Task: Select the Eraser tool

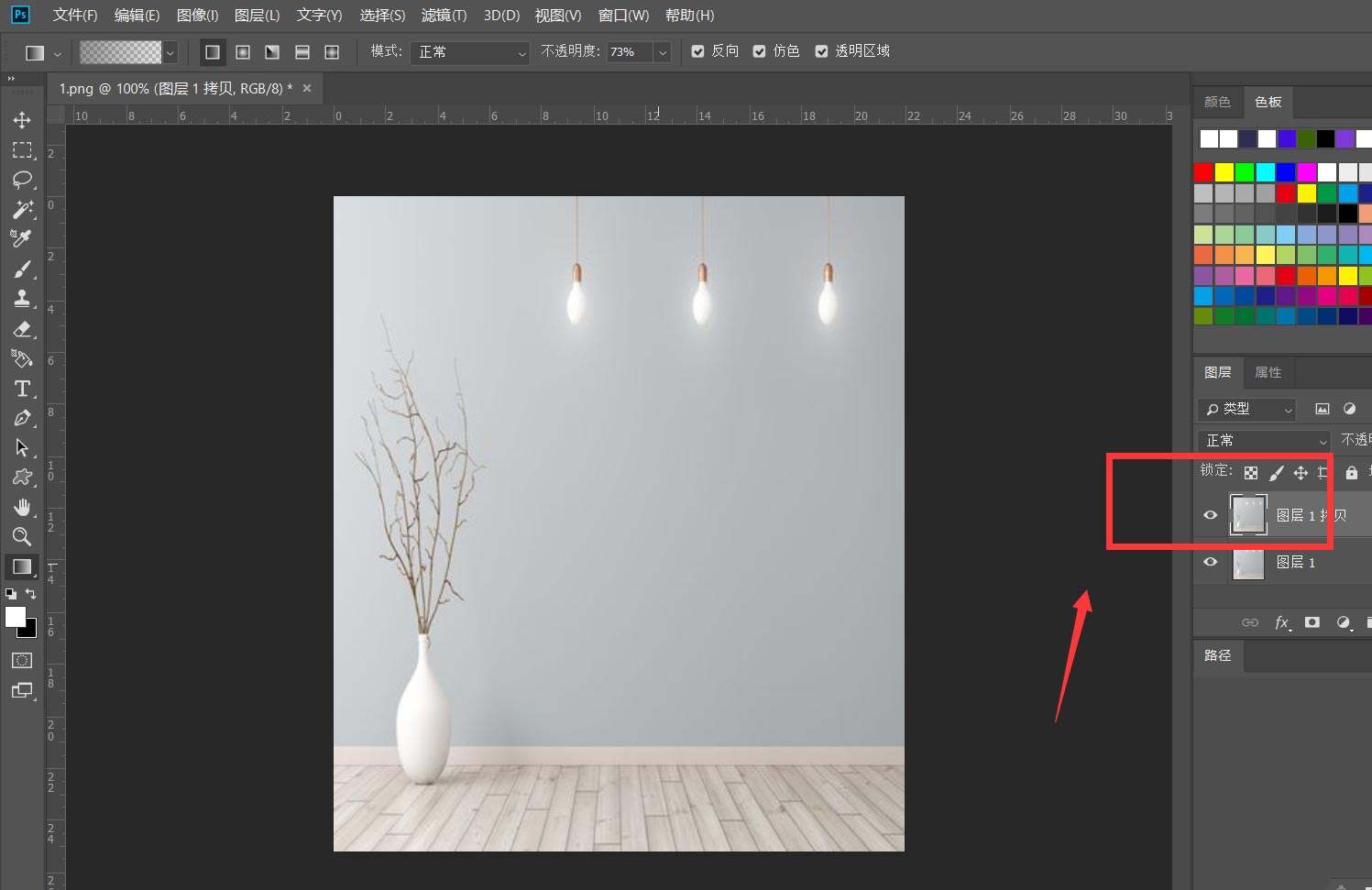Action: coord(22,329)
